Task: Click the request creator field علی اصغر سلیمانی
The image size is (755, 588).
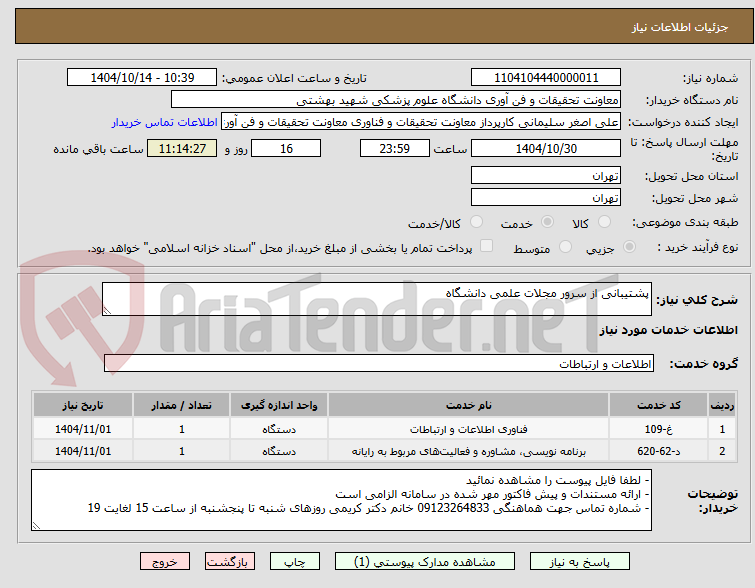Action: click(421, 122)
